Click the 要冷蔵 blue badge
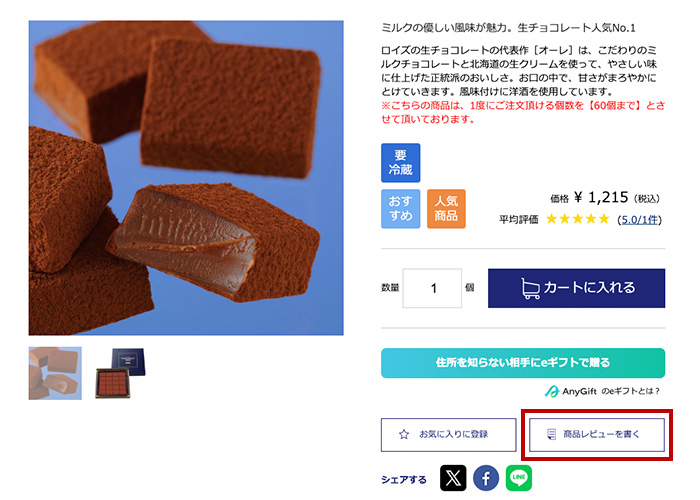The height and width of the screenshot is (500, 700). tap(400, 162)
